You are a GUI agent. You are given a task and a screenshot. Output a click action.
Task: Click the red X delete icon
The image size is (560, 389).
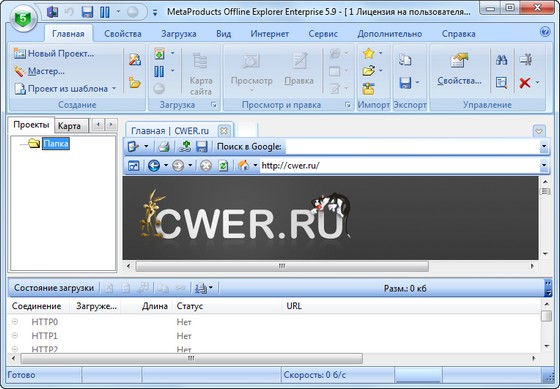[x=525, y=83]
